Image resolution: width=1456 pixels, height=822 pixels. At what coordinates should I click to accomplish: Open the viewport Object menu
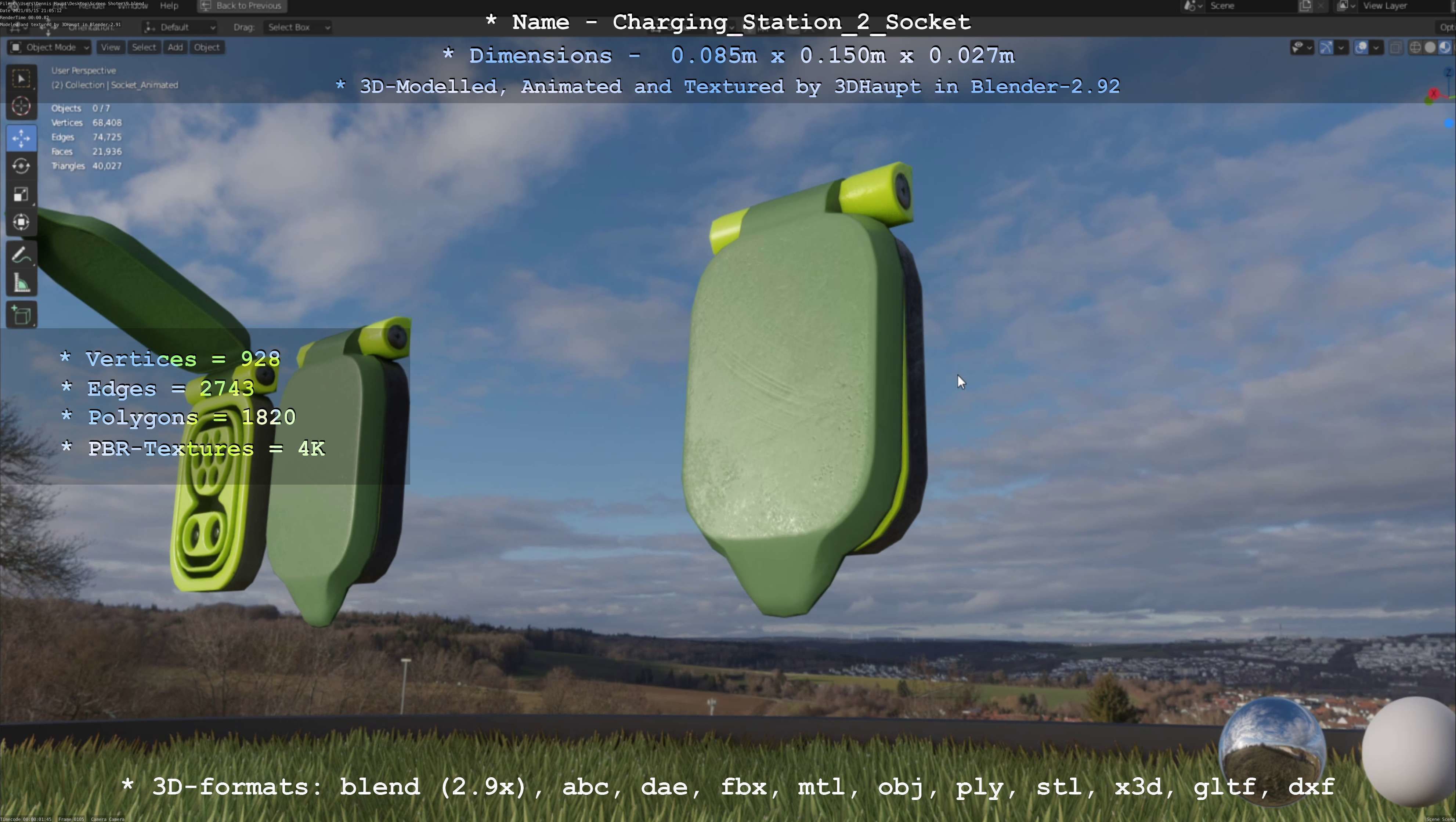point(207,47)
